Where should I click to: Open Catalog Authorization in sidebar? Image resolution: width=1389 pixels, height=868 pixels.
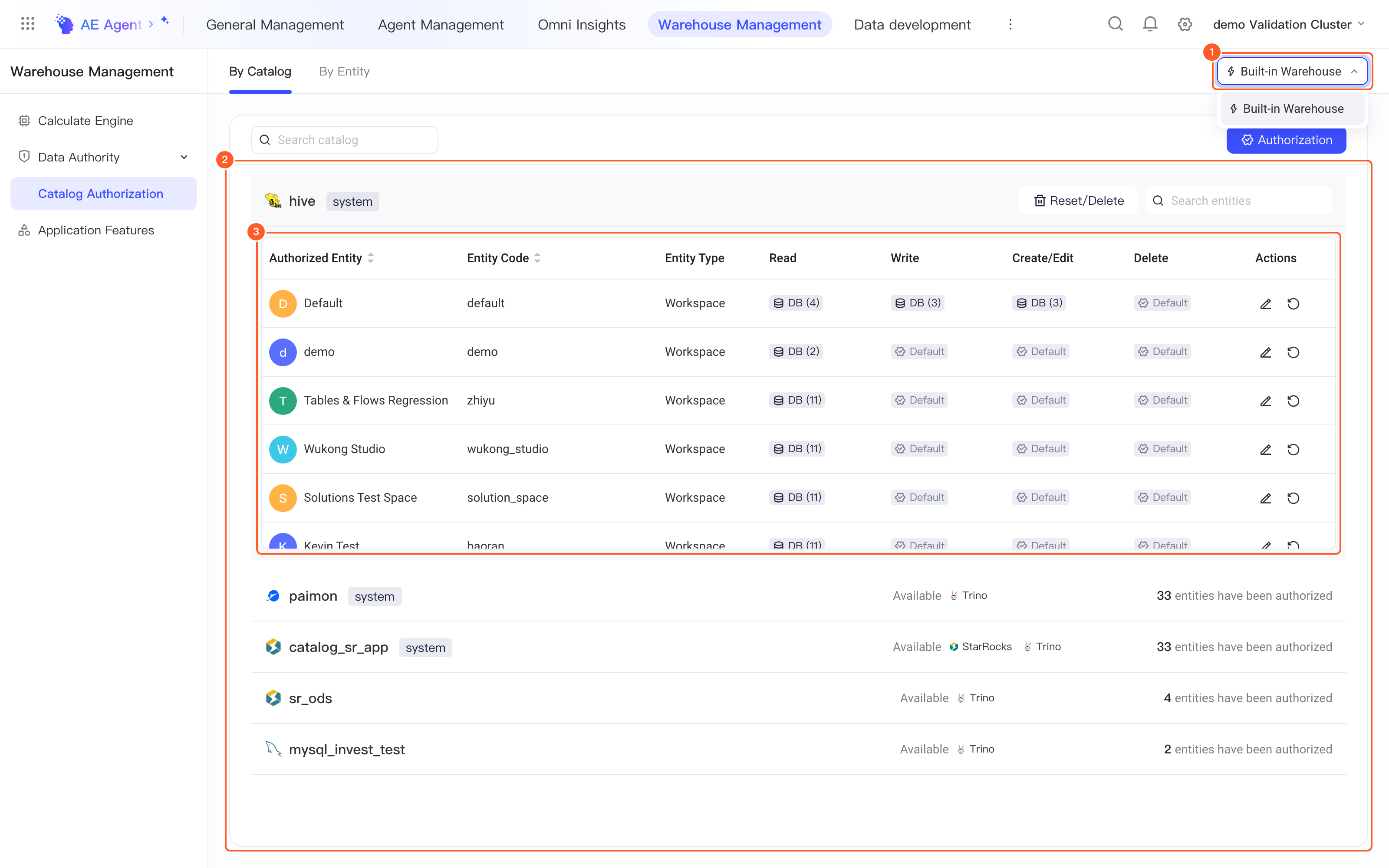[103, 194]
